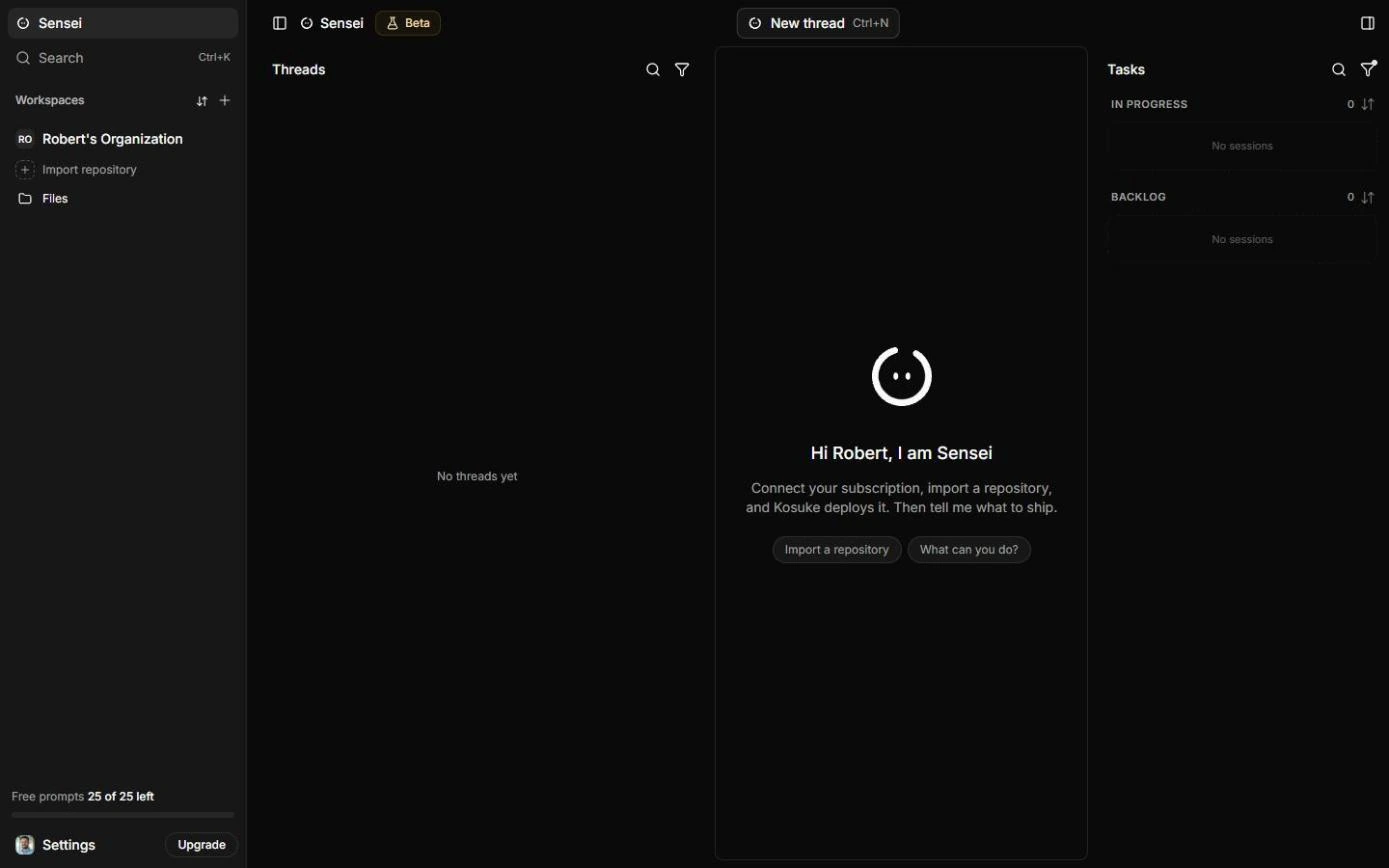Click the Tasks panel title
The height and width of the screenshot is (868, 1389).
[1126, 70]
